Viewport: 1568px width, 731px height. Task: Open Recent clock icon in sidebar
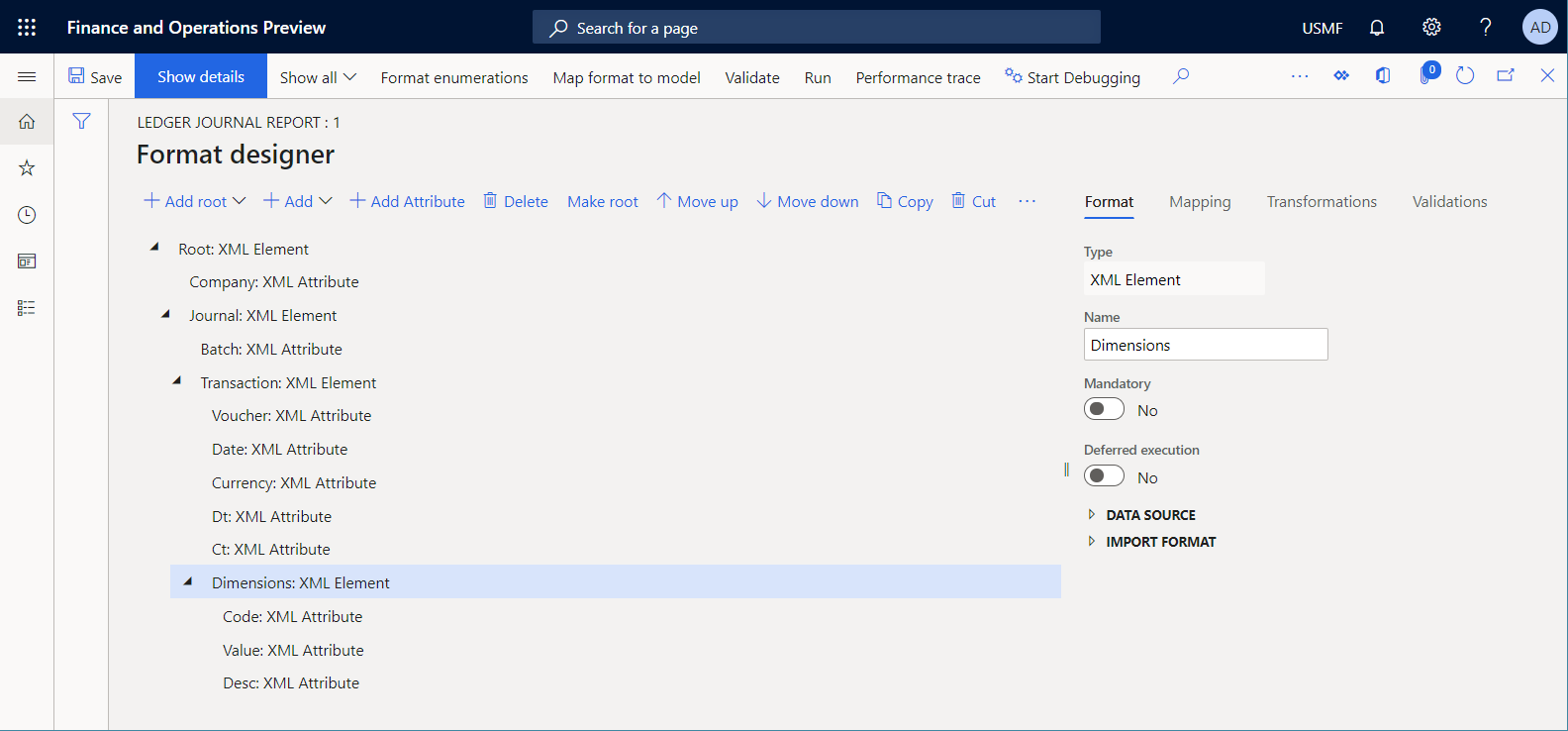point(27,214)
